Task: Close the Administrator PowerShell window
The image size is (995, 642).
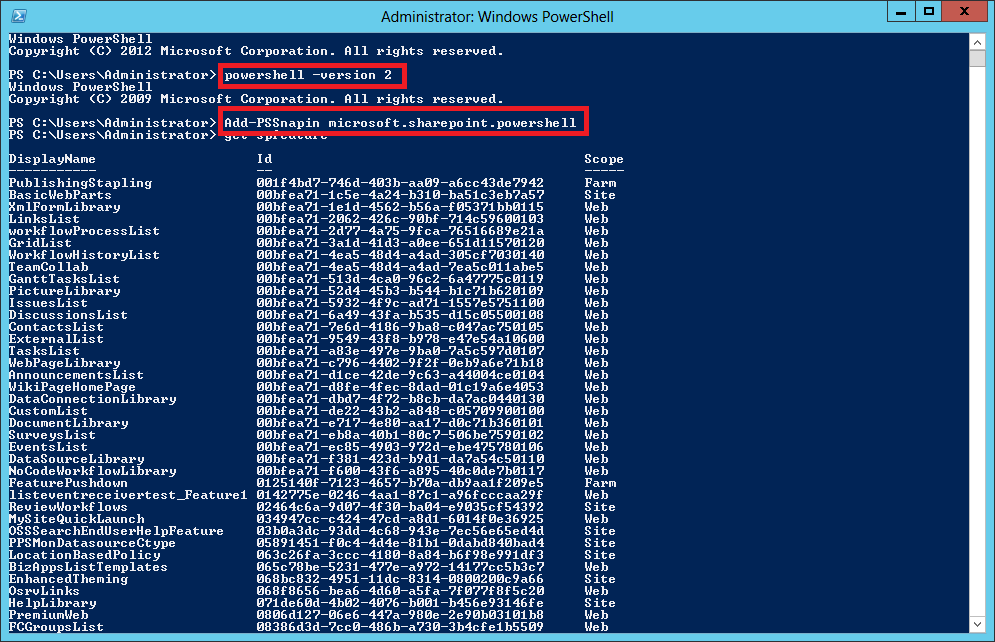Action: pos(965,11)
